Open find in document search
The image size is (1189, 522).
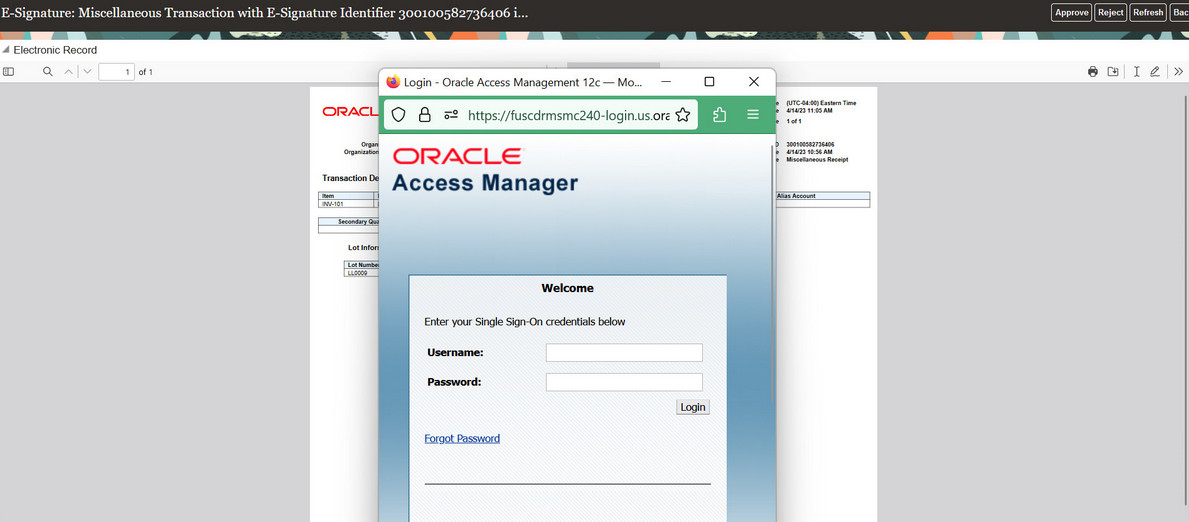(x=48, y=71)
